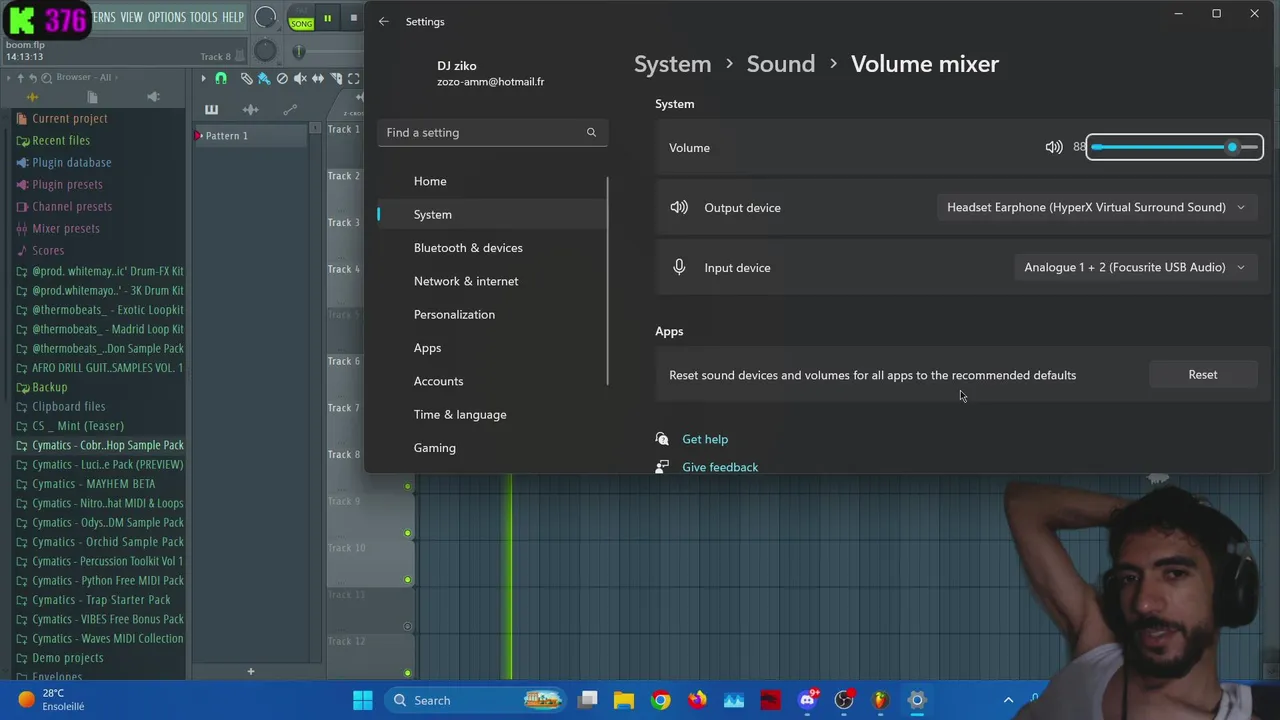
Task: Select Pattern 1 in the picker
Action: coord(250,135)
